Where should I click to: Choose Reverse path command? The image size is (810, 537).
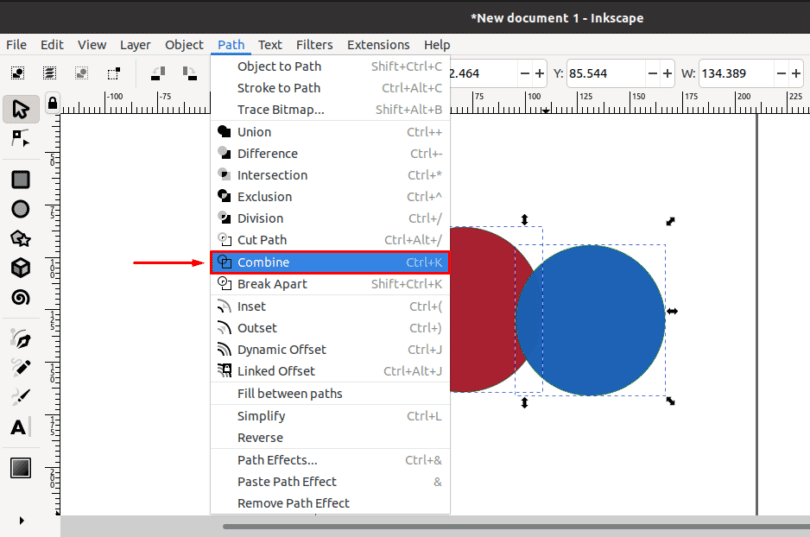click(330, 438)
